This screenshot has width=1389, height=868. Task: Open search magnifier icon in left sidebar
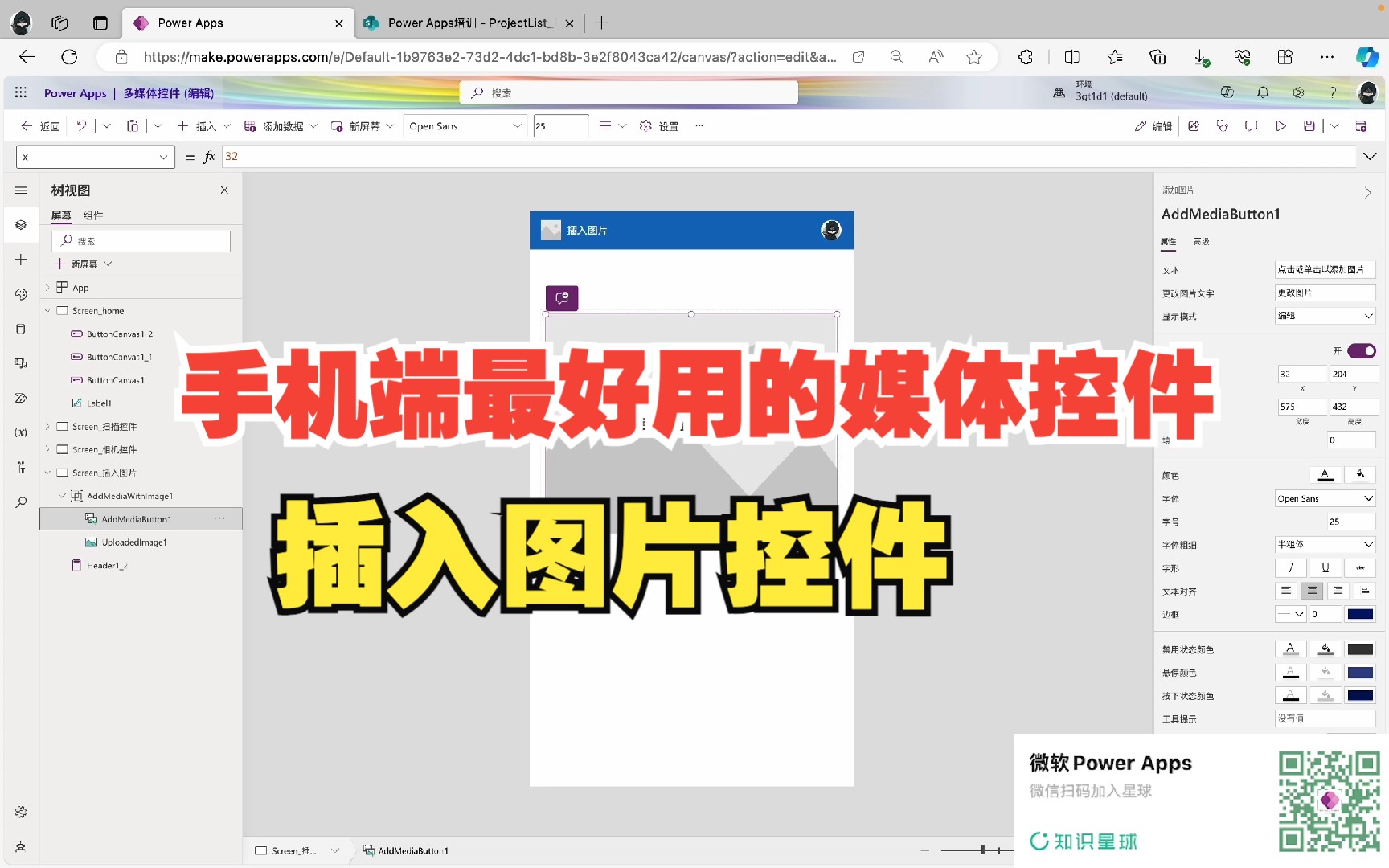coord(21,502)
